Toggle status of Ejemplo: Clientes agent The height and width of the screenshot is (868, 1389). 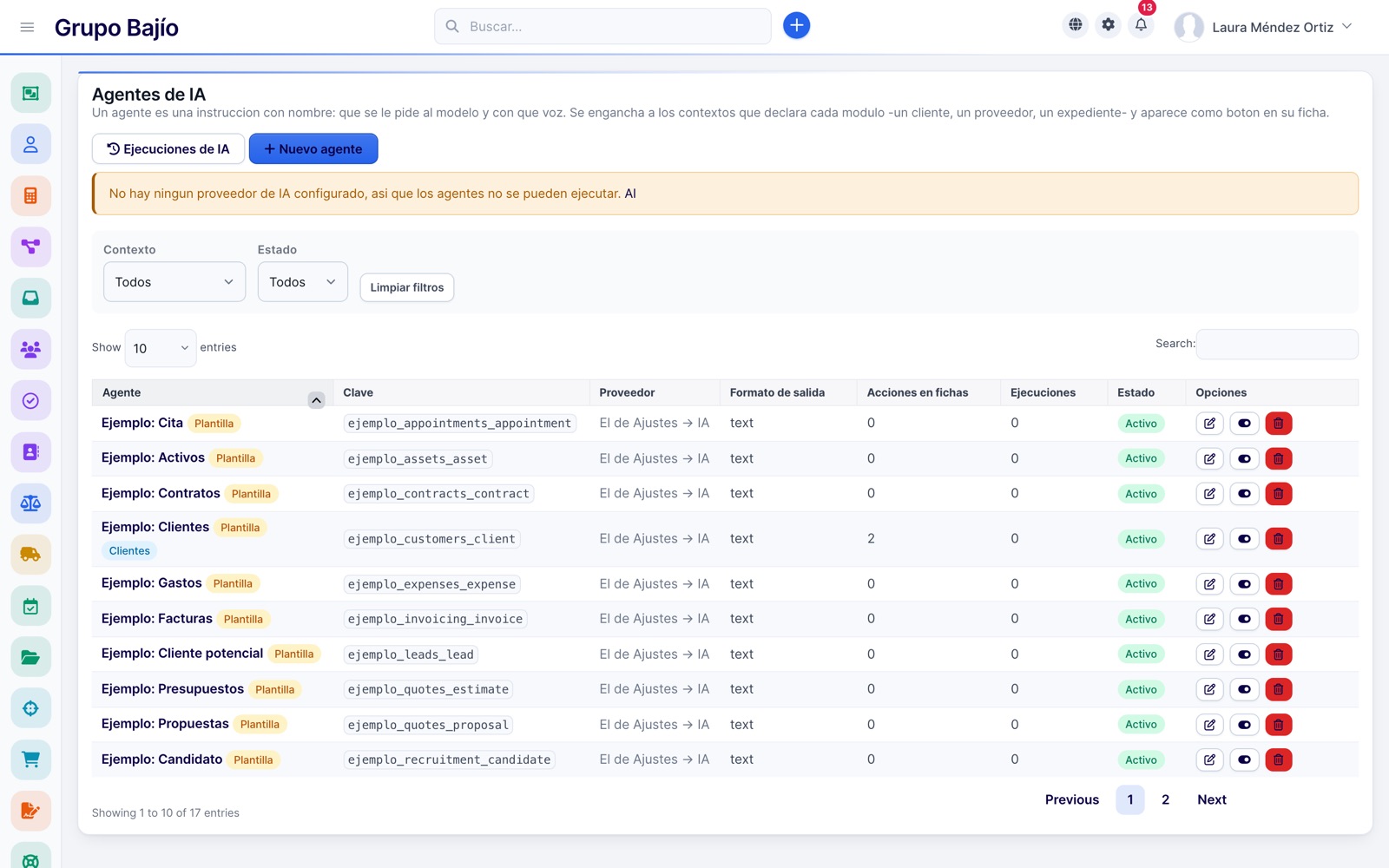[1244, 539]
